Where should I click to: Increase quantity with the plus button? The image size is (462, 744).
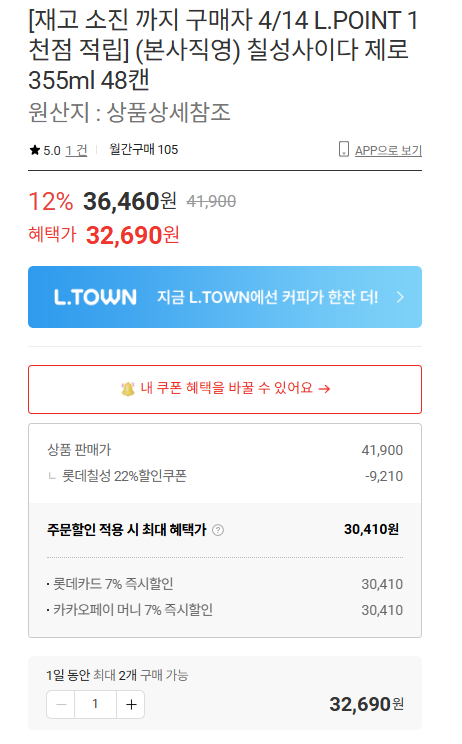(131, 705)
